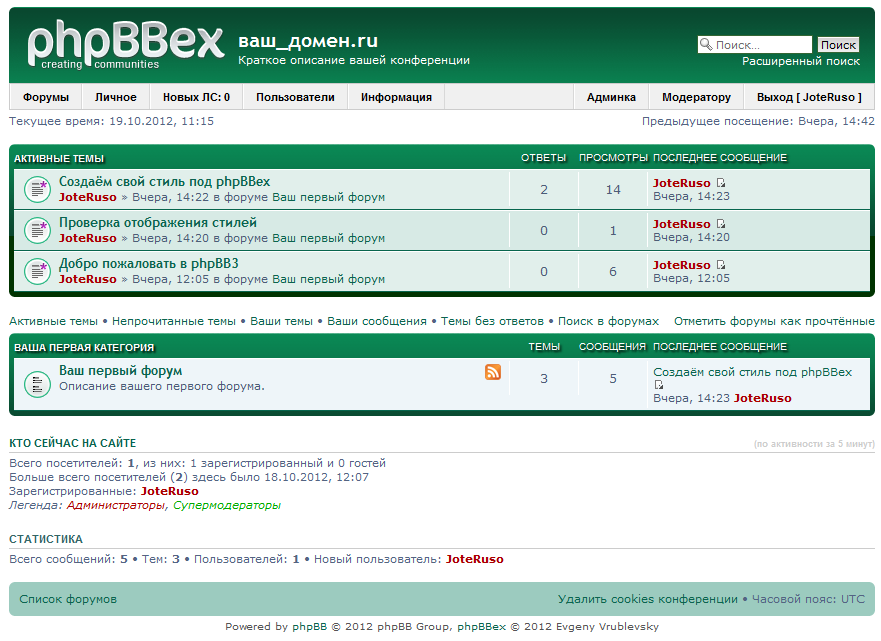
Task: Open the Пользователи menu item
Action: pyautogui.click(x=295, y=97)
